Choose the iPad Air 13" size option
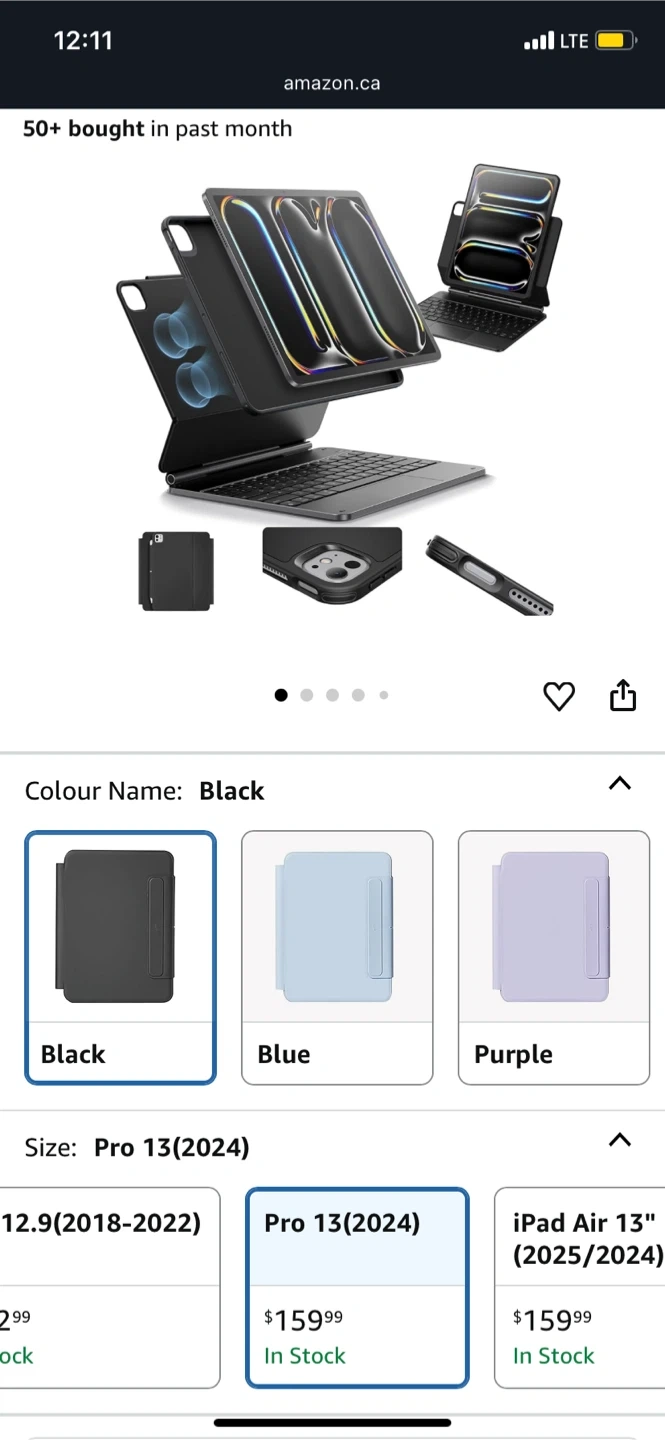665x1440 pixels. 580,1288
